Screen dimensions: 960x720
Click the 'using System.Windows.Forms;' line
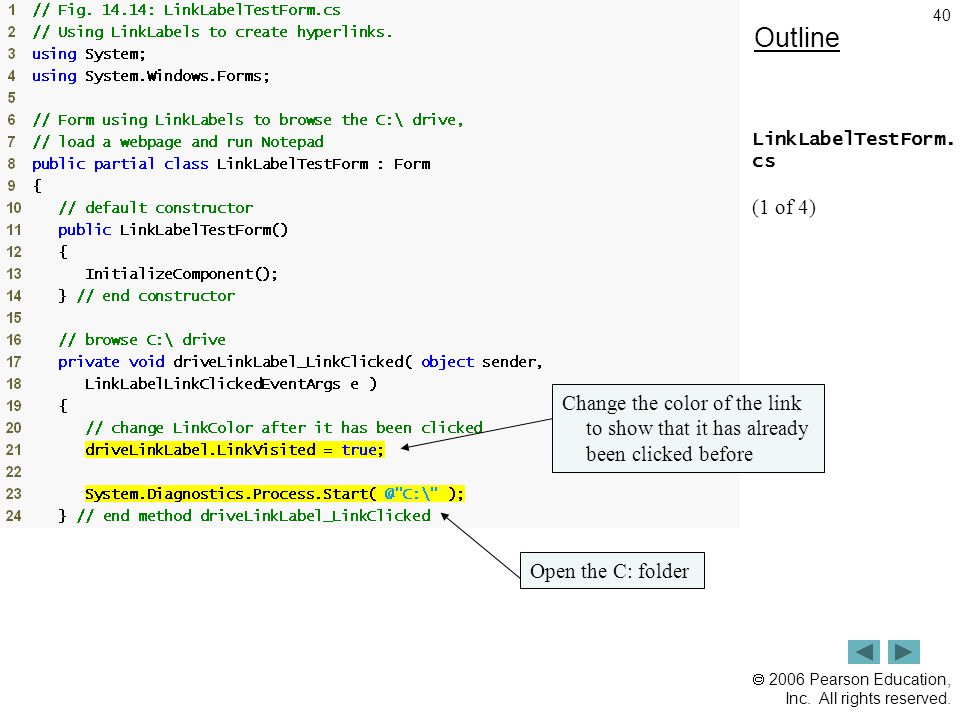coord(151,76)
